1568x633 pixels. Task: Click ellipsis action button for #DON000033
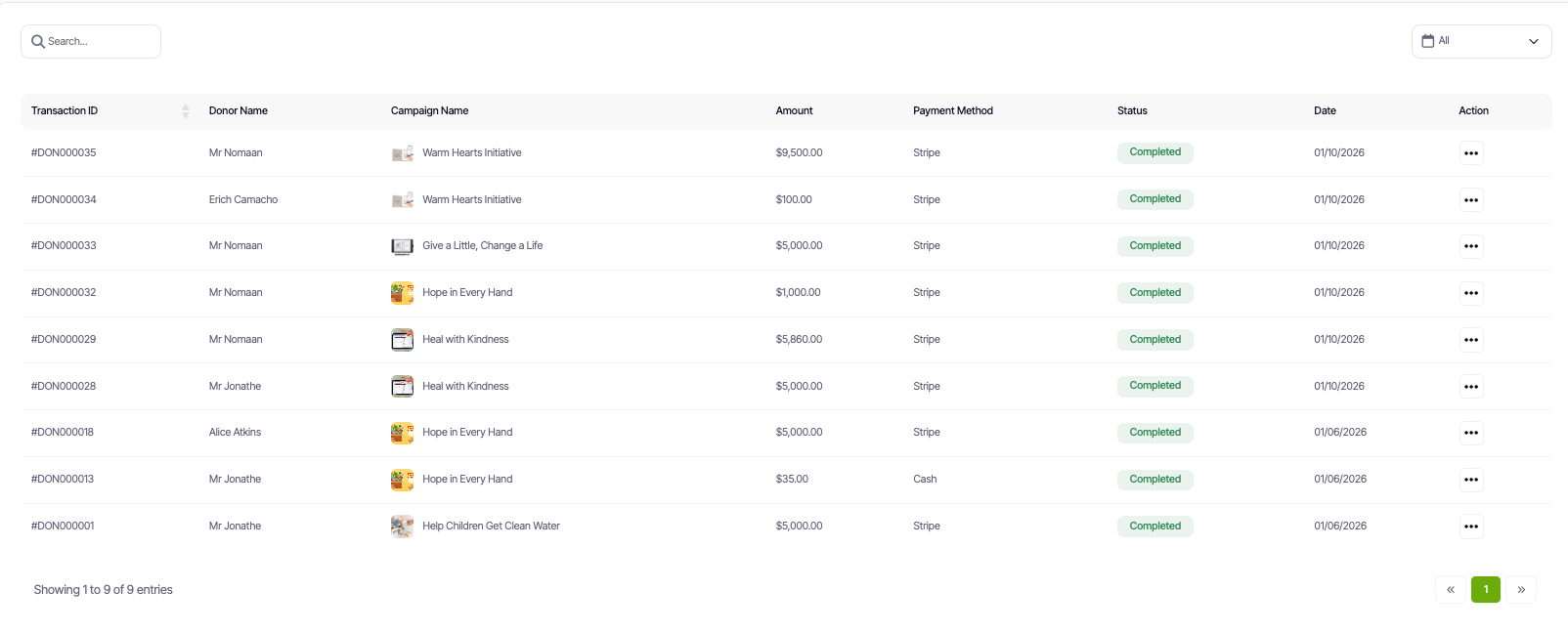pyautogui.click(x=1470, y=246)
